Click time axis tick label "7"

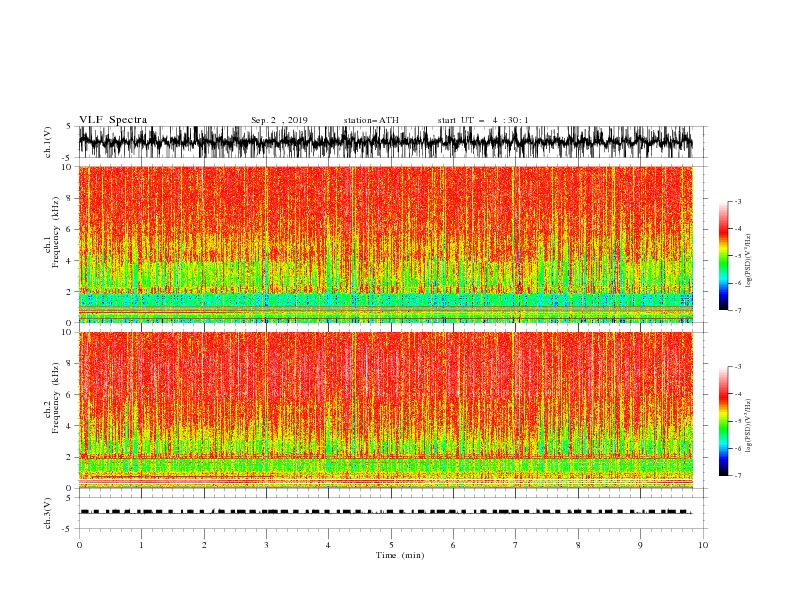[516, 545]
